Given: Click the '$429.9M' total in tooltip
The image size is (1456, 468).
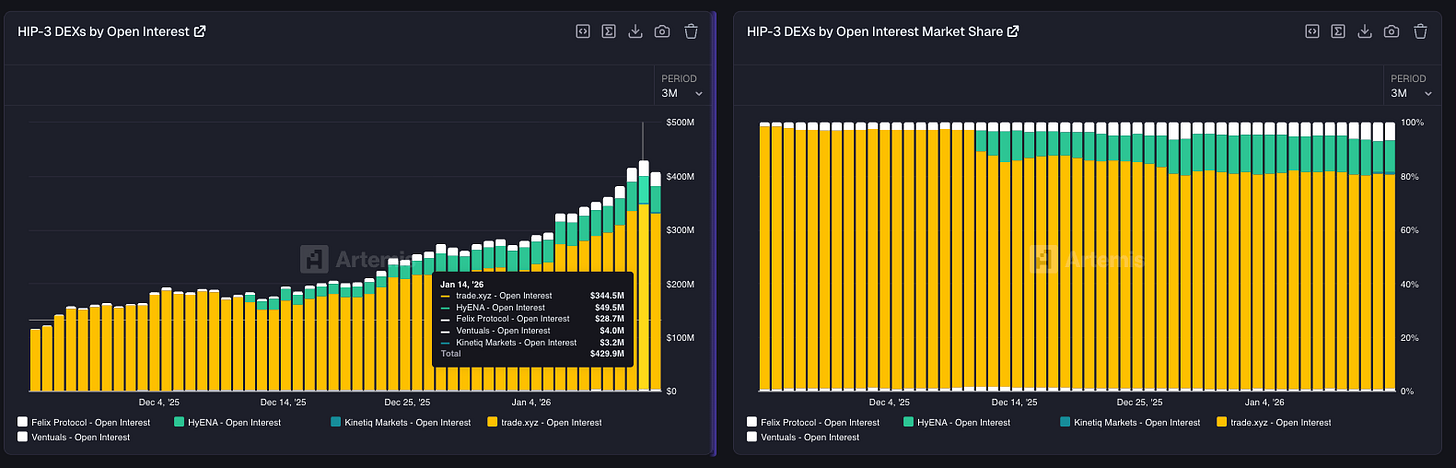Looking at the screenshot, I should [x=606, y=354].
